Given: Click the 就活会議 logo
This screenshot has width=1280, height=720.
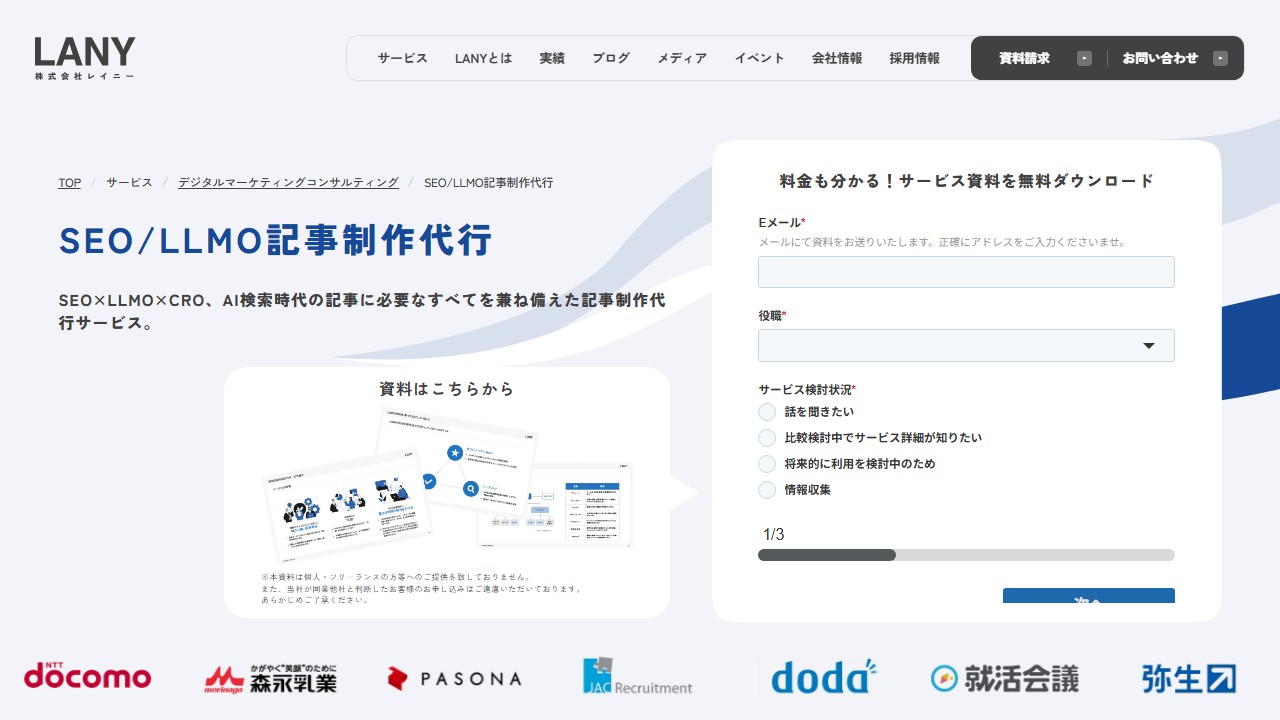Looking at the screenshot, I should (1005, 678).
